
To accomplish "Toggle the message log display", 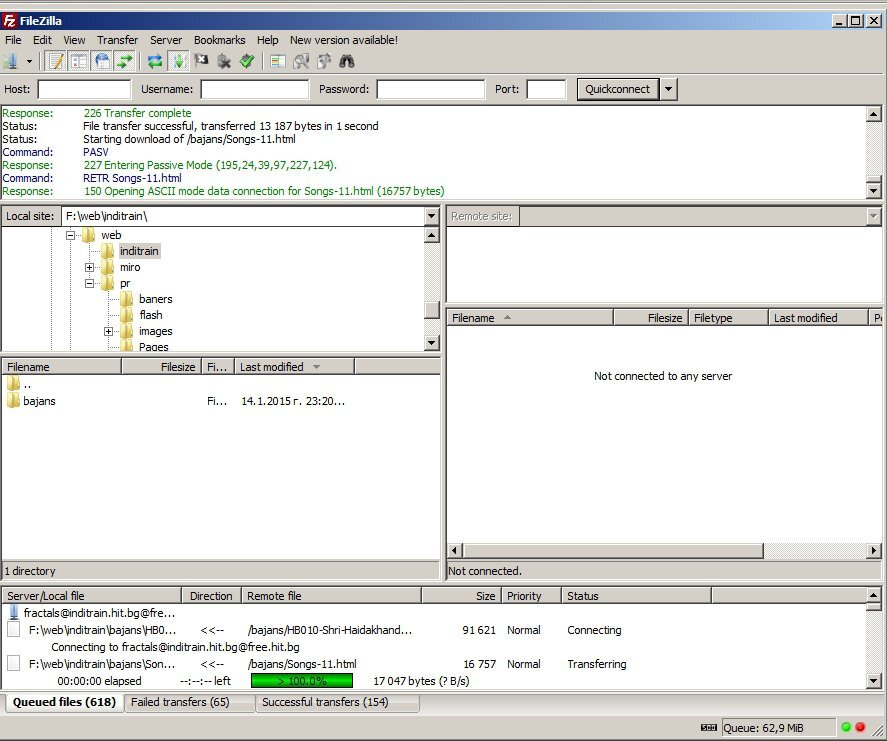I will (x=56, y=61).
